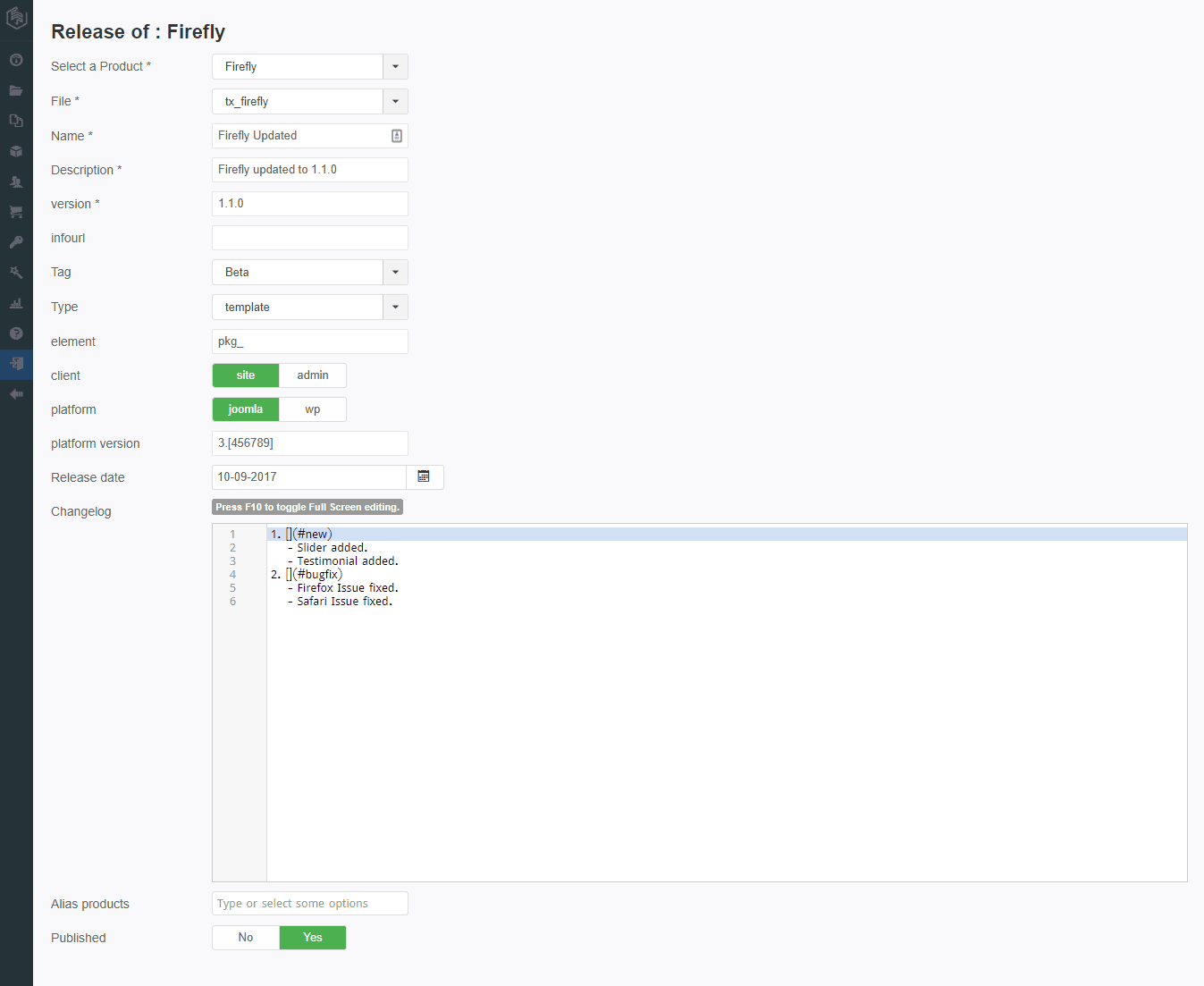Expand the File dropdown showing tx_firefly
This screenshot has width=1204, height=986.
(x=395, y=102)
